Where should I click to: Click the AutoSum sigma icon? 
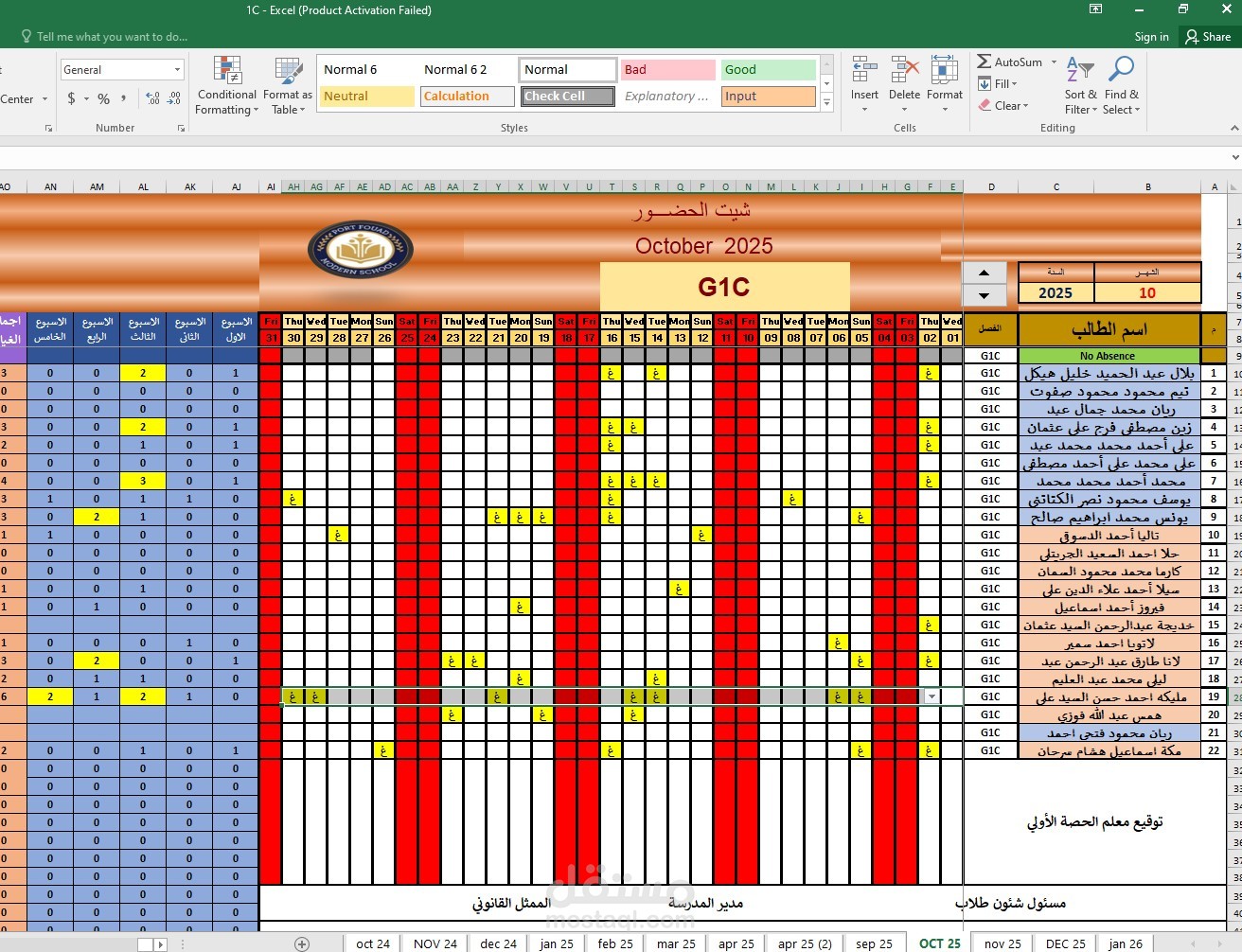[x=985, y=62]
